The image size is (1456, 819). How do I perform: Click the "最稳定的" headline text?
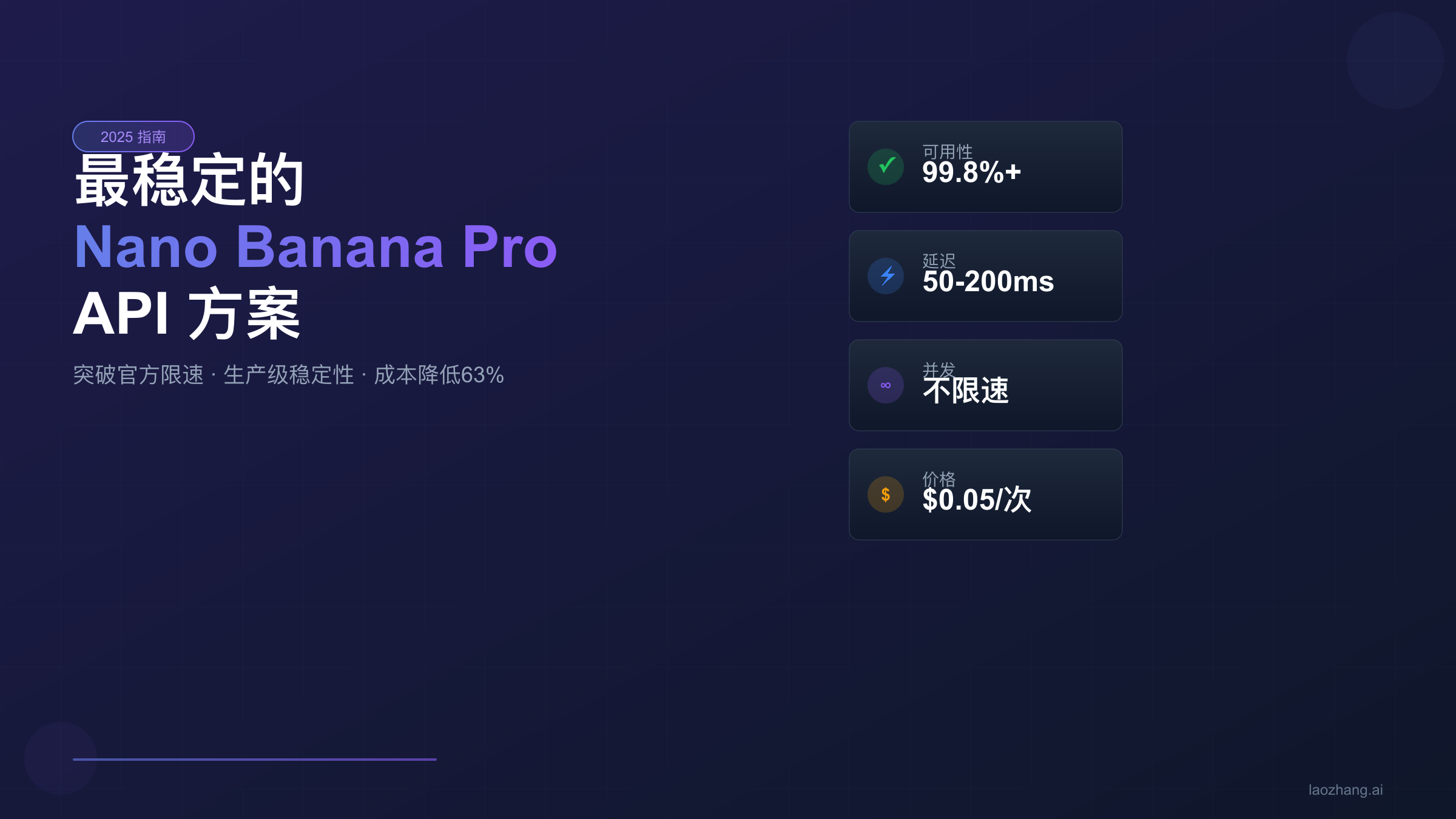tap(189, 180)
